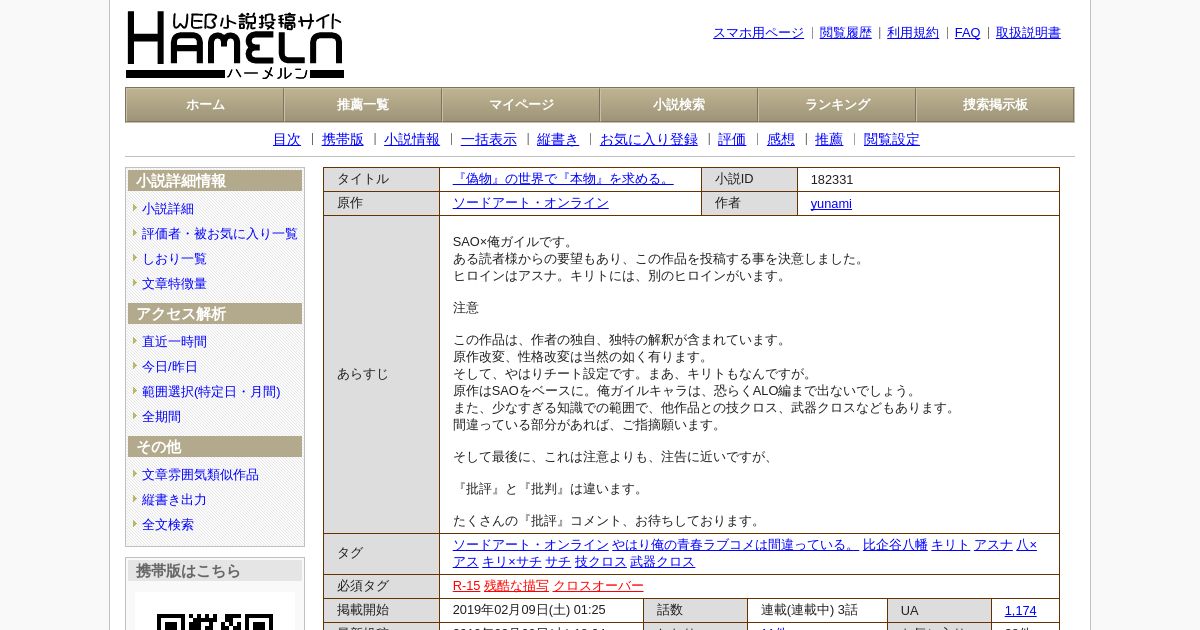This screenshot has height=630, width=1200.
Task: Open 小説詳細 in sidebar
Action: click(x=168, y=209)
